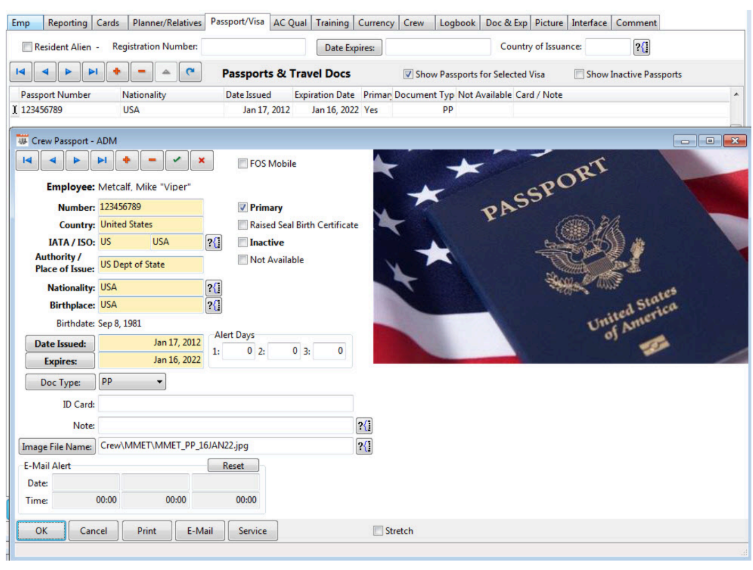The height and width of the screenshot is (570, 753).
Task: Click the save checkmark in Crew Passport toolbar
Action: (x=176, y=161)
